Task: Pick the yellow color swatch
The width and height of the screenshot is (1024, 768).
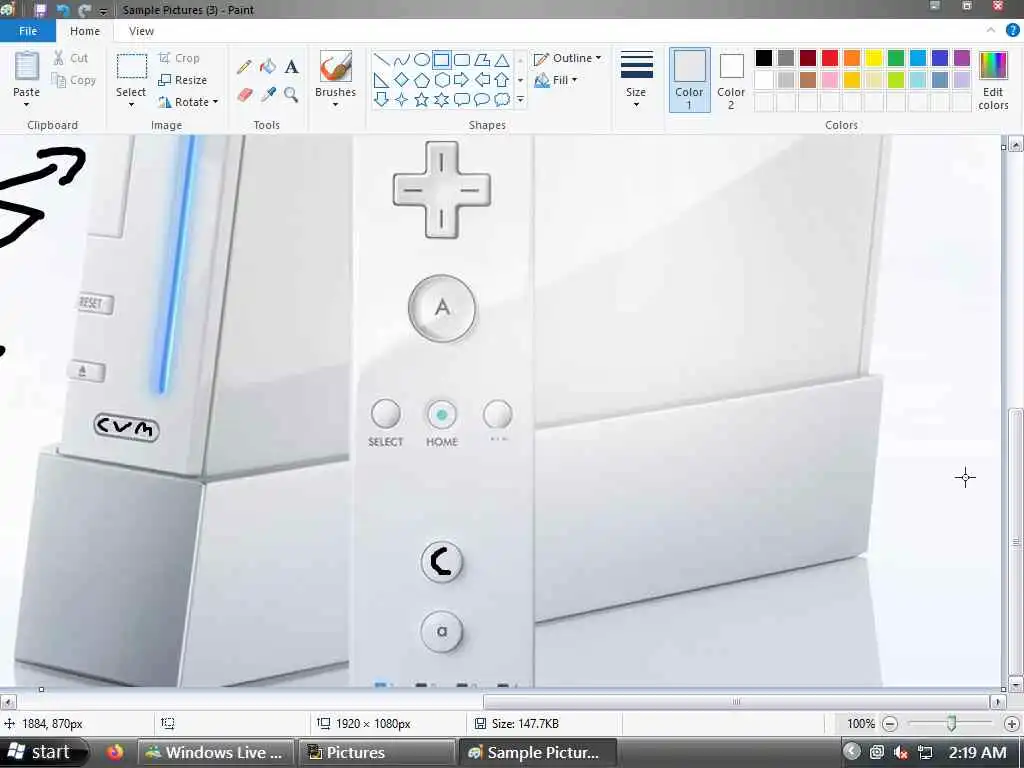Action: [874, 58]
